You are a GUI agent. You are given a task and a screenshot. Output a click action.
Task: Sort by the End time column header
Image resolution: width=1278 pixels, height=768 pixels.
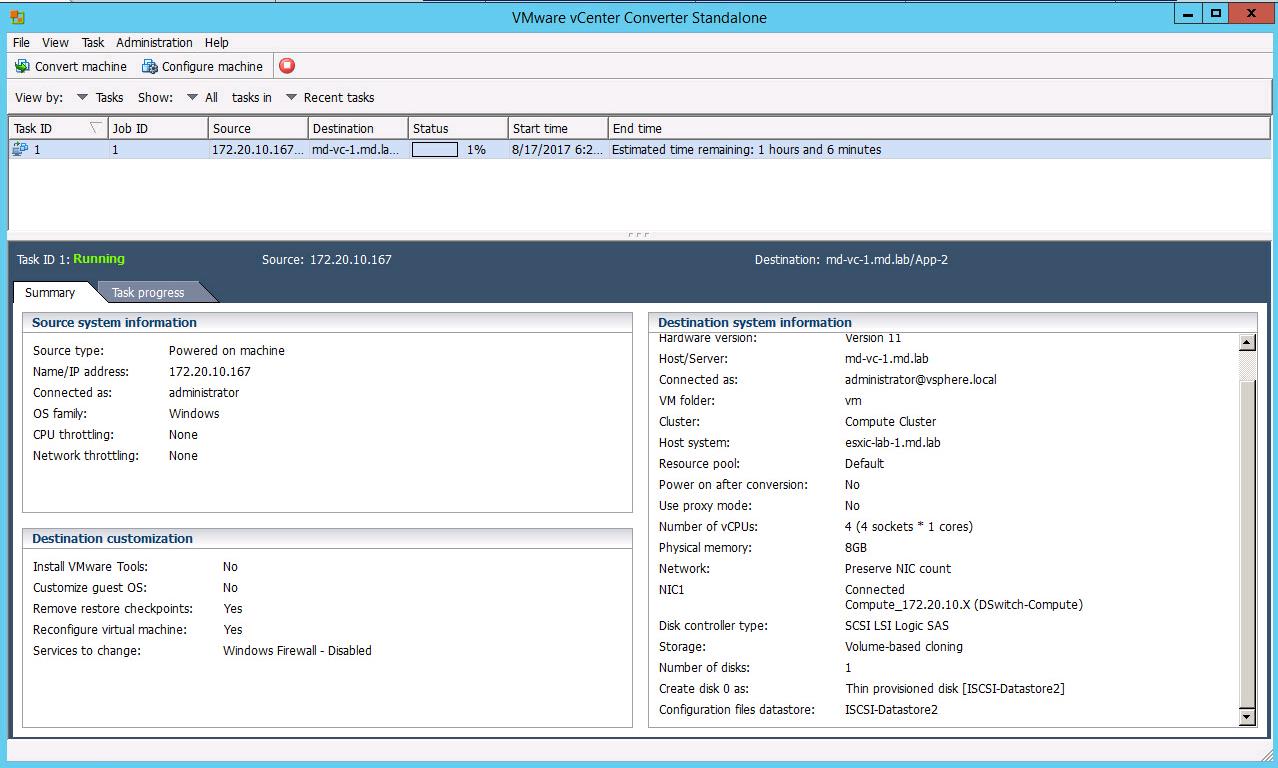(x=939, y=128)
